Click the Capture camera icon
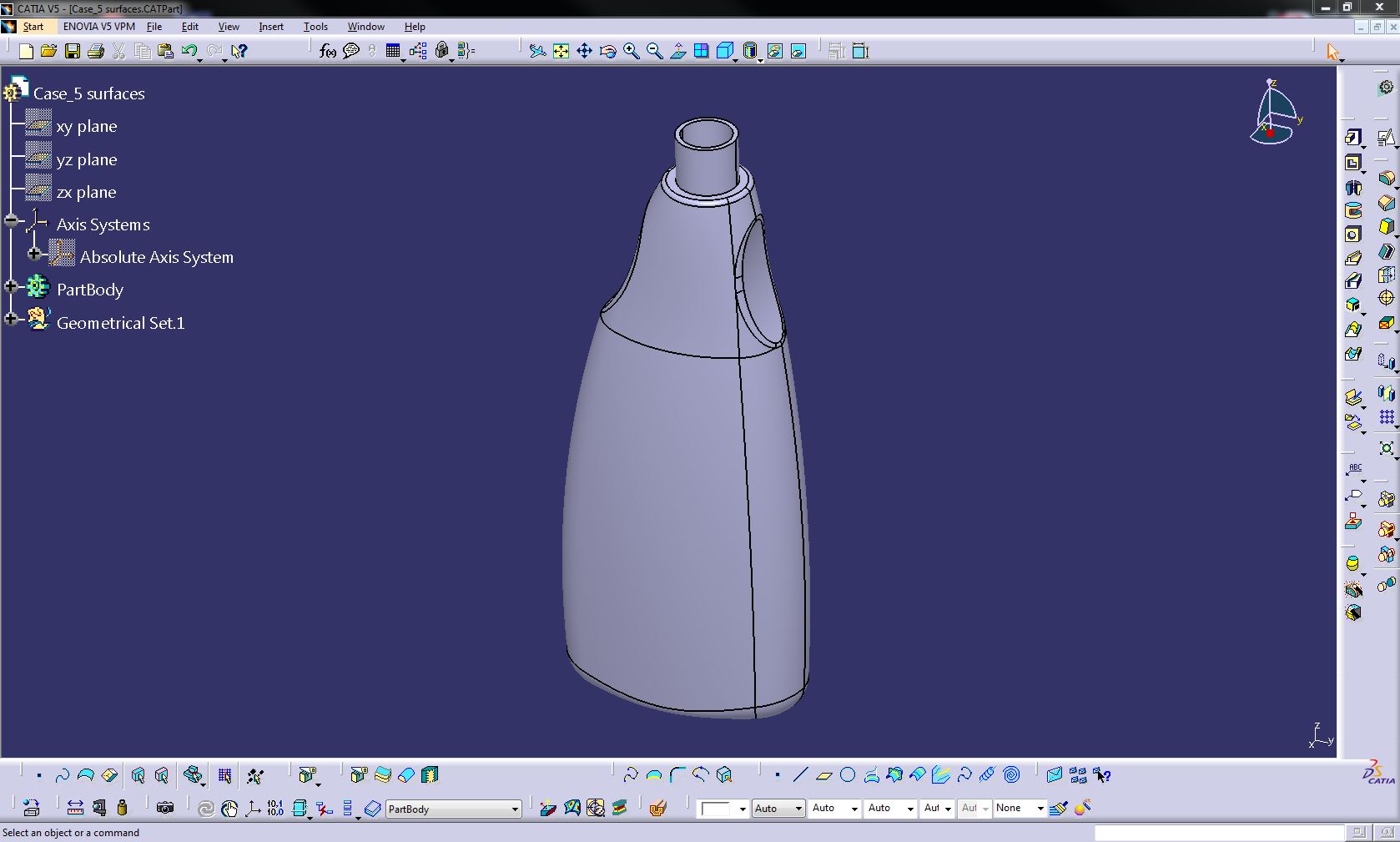Screen dimensions: 1400x842 (165, 808)
